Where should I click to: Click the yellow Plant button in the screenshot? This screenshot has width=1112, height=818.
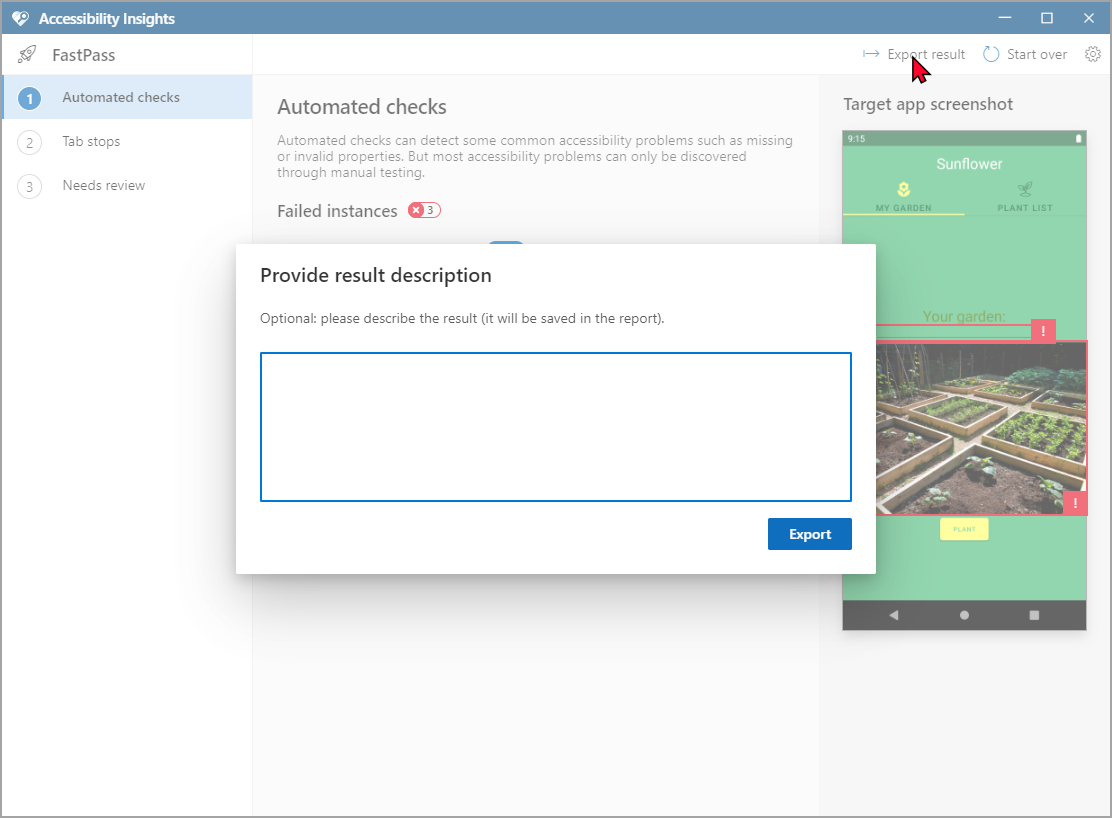[964, 529]
